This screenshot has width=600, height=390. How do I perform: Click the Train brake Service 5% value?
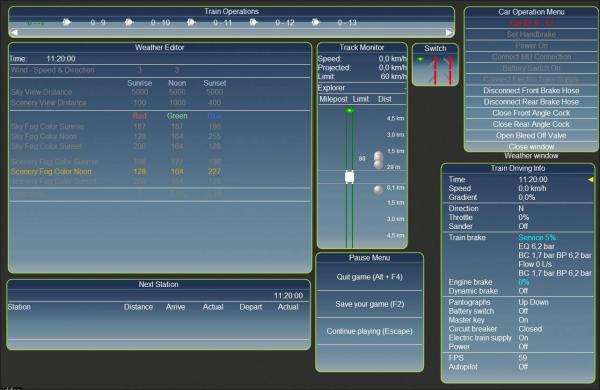pyautogui.click(x=536, y=237)
